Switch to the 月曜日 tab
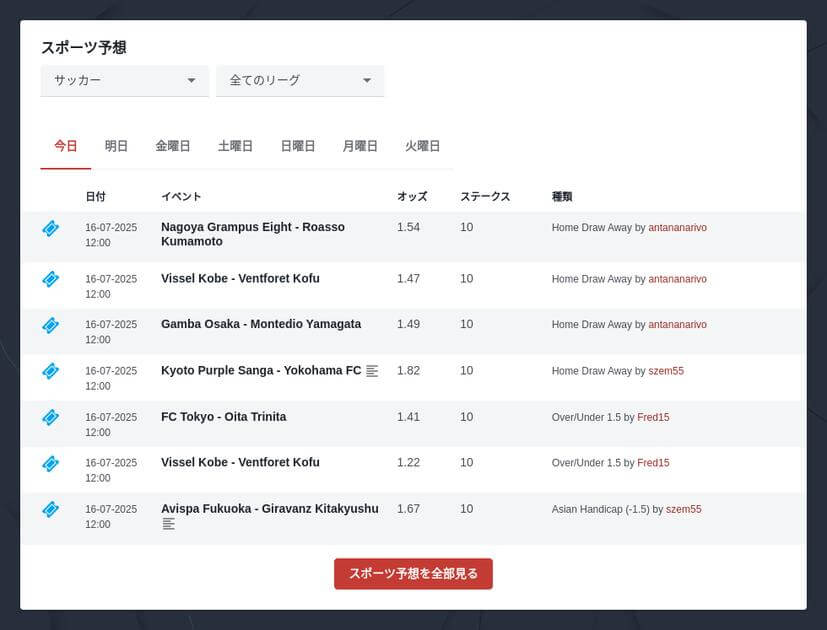The height and width of the screenshot is (630, 827). point(360,146)
